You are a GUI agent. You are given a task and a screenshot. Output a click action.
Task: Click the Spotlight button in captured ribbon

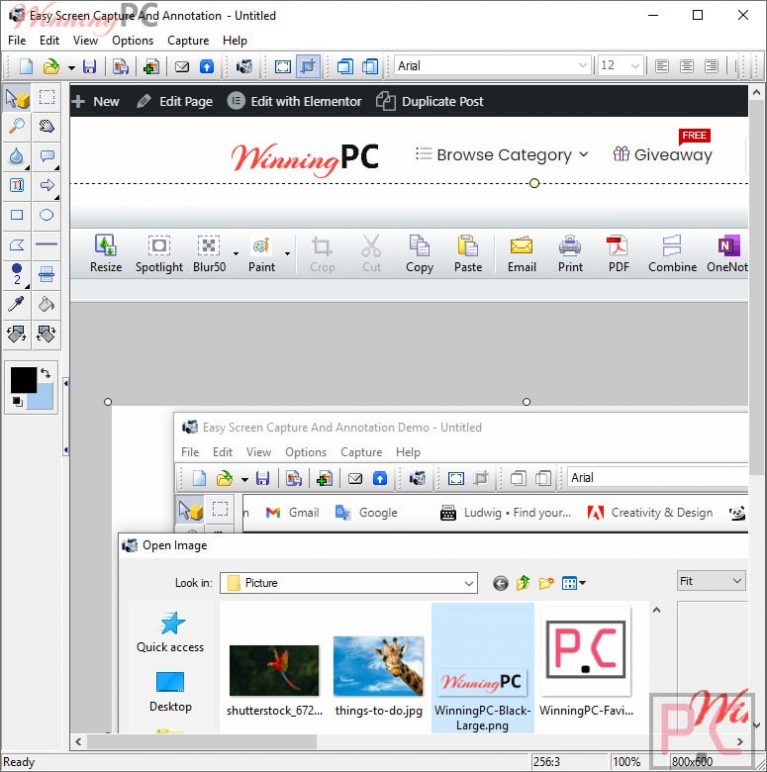pyautogui.click(x=159, y=254)
